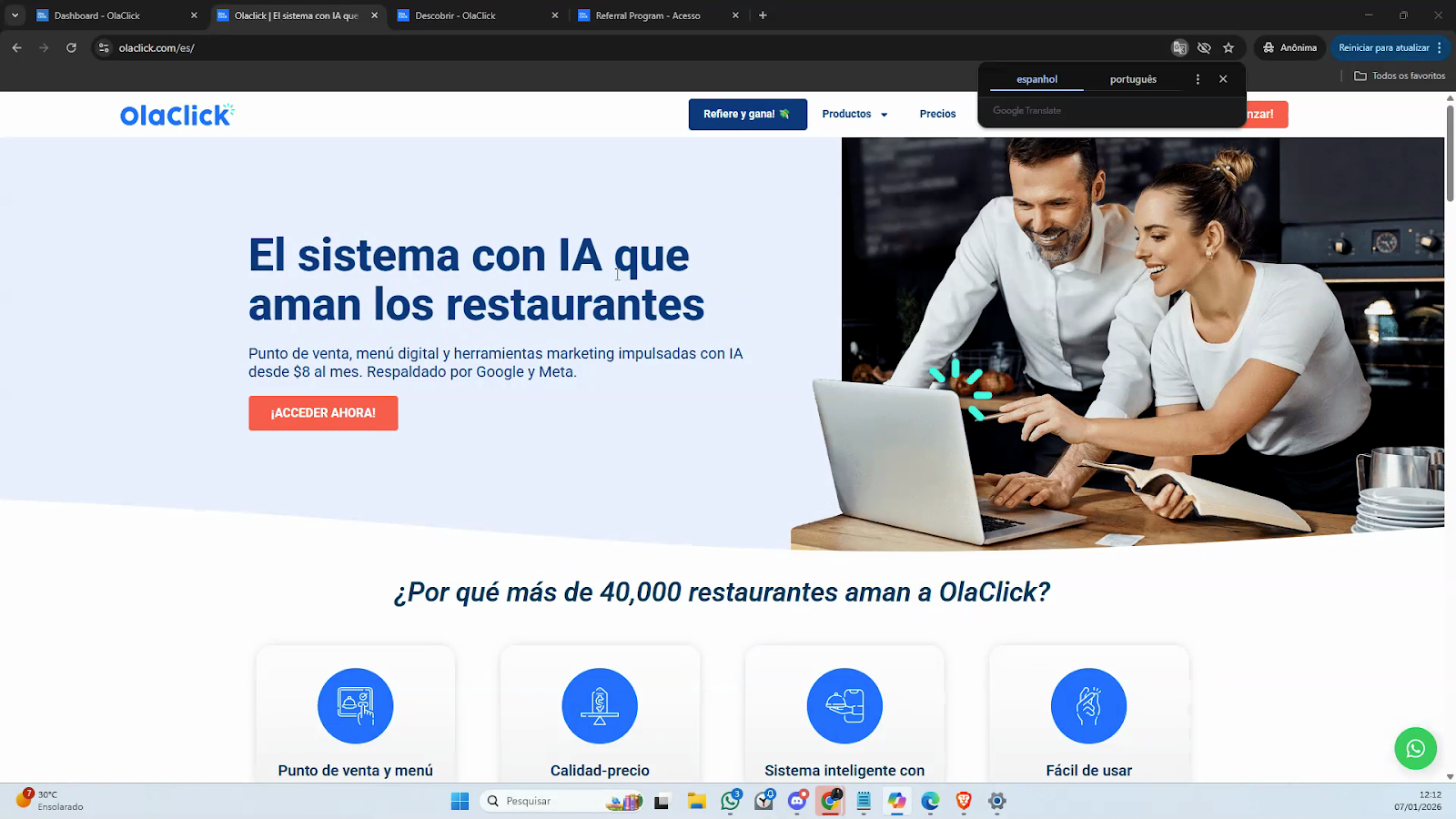Open translate popup's three-dot options menu
This screenshot has height=819, width=1456.
coord(1198,79)
